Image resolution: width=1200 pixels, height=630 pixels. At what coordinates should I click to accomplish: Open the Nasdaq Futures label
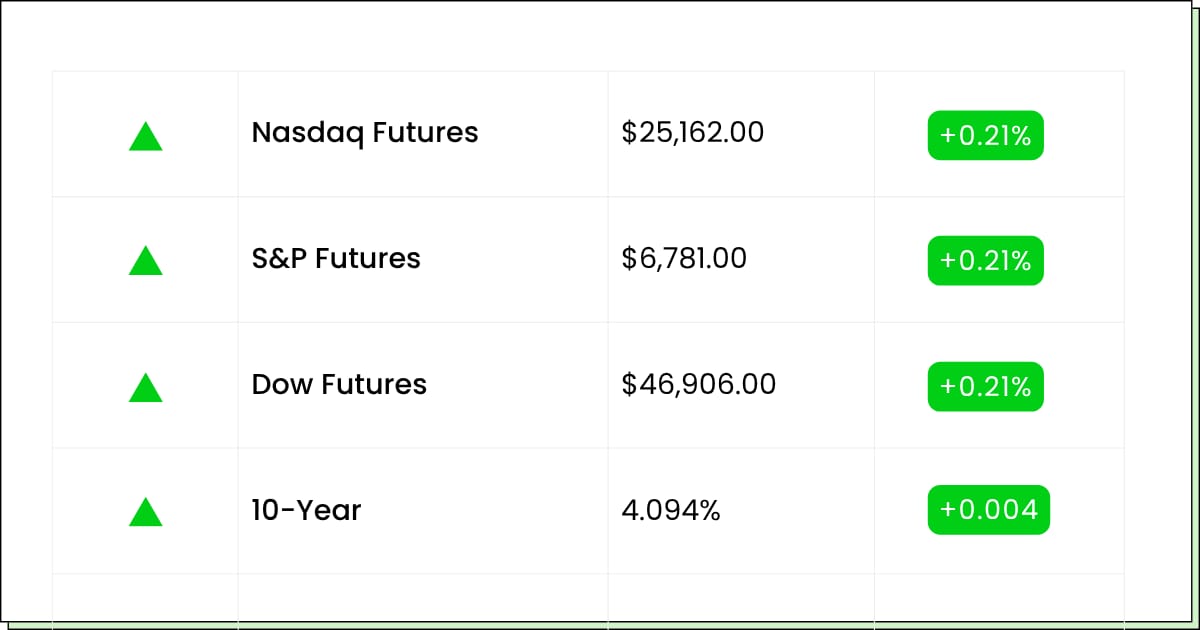[x=365, y=132]
